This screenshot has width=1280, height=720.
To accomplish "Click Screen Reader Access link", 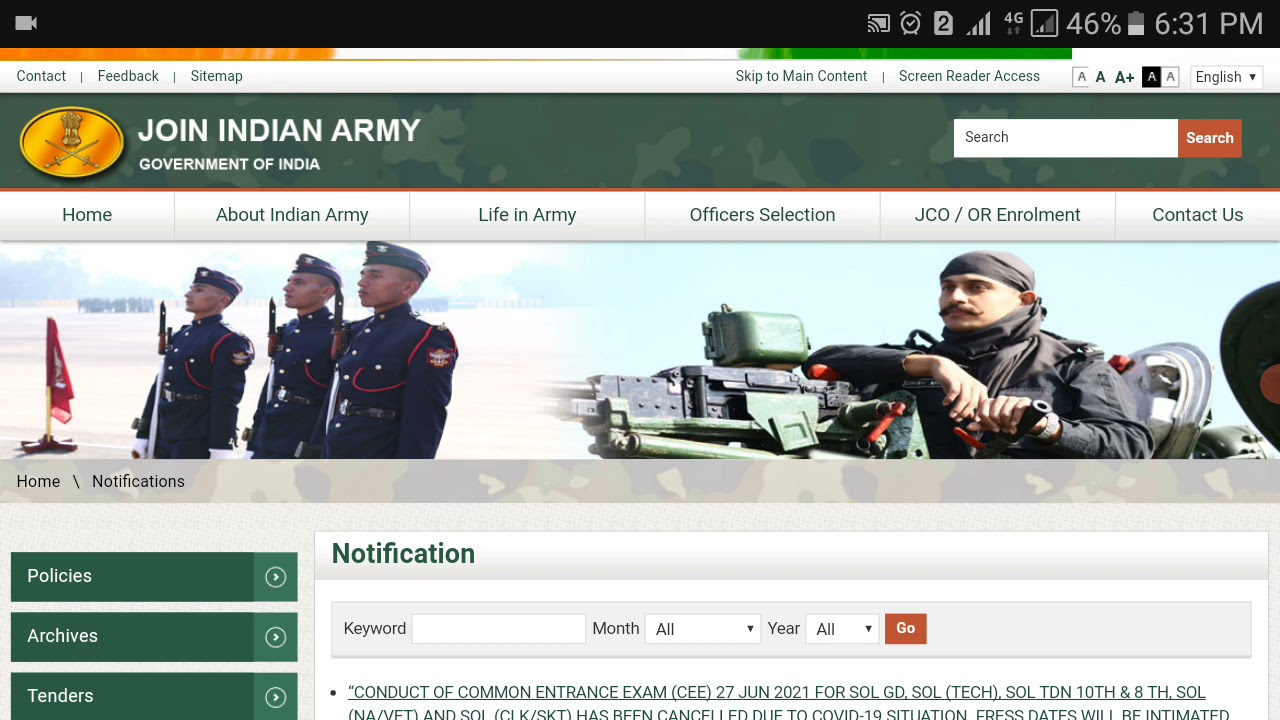I will tap(969, 76).
